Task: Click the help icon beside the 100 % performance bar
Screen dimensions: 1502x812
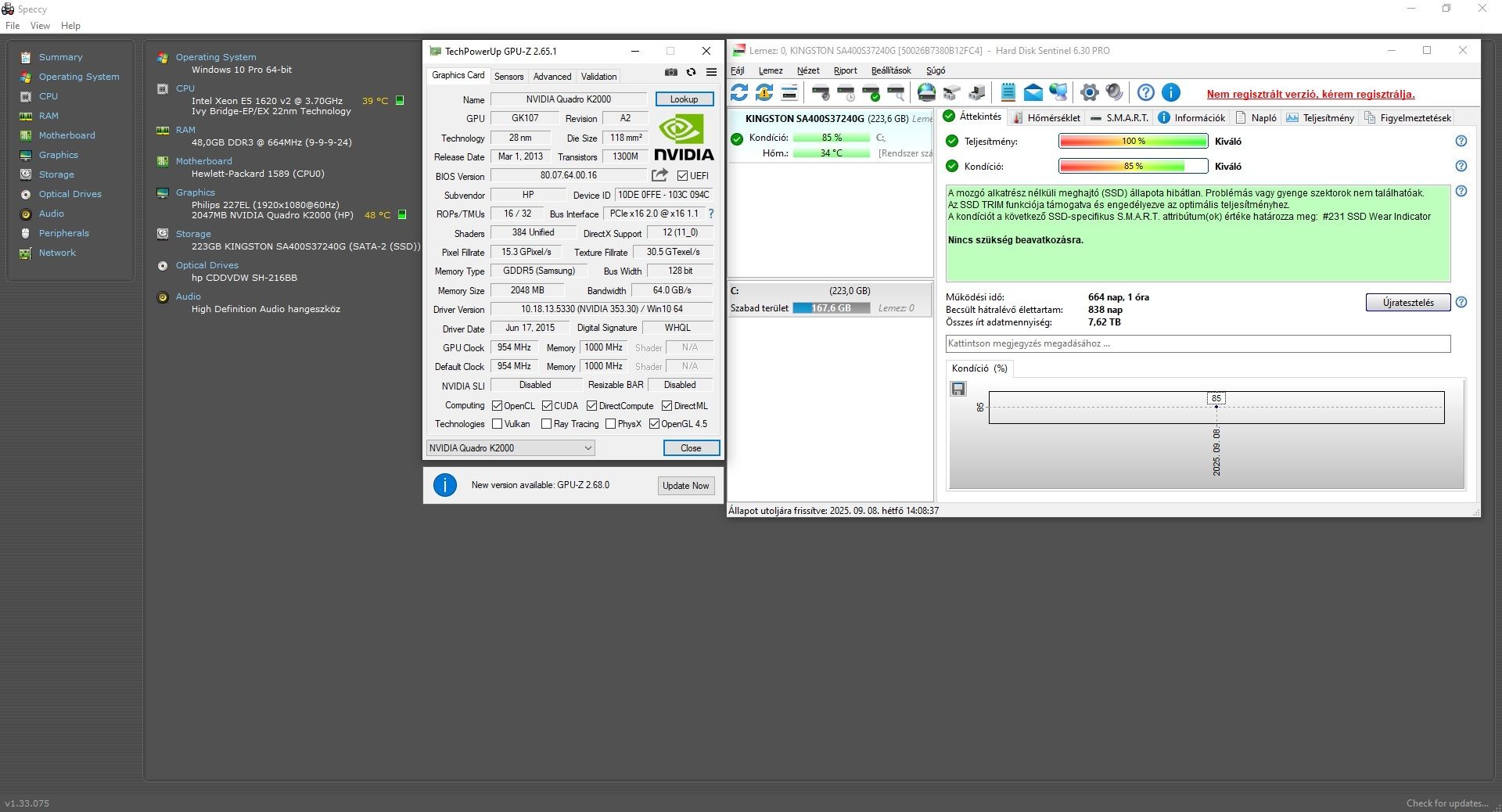Action: 1461,142
